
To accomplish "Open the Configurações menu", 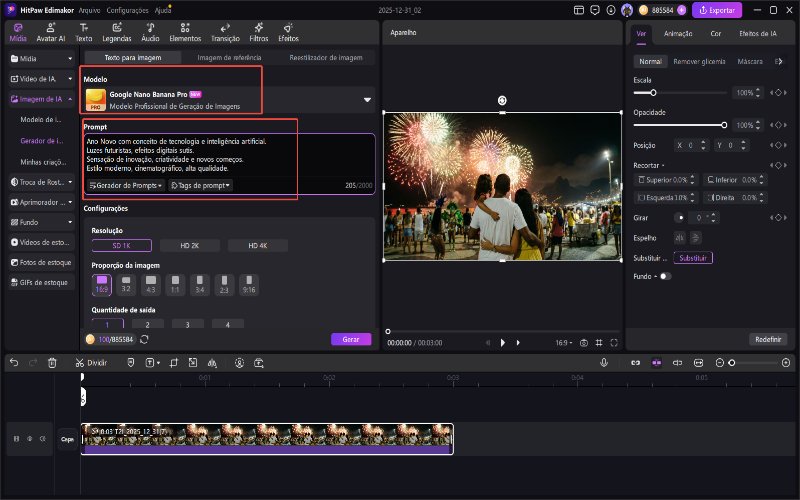I will [127, 10].
